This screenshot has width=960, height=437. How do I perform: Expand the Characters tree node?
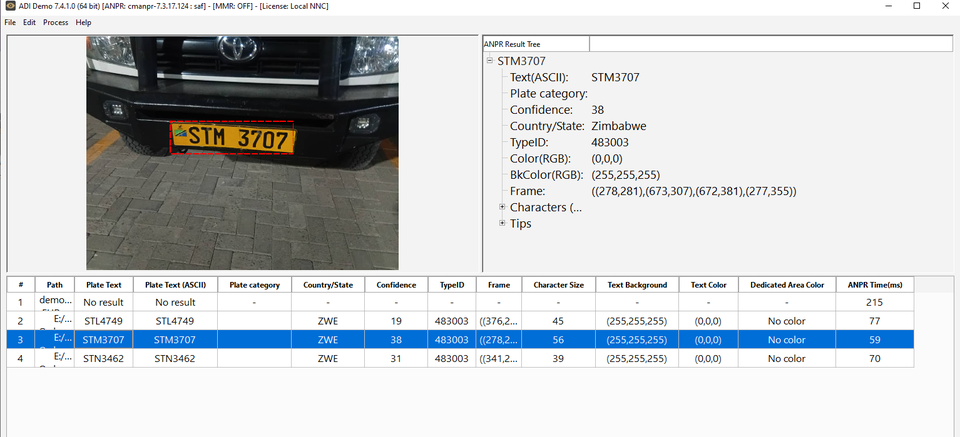pos(502,207)
